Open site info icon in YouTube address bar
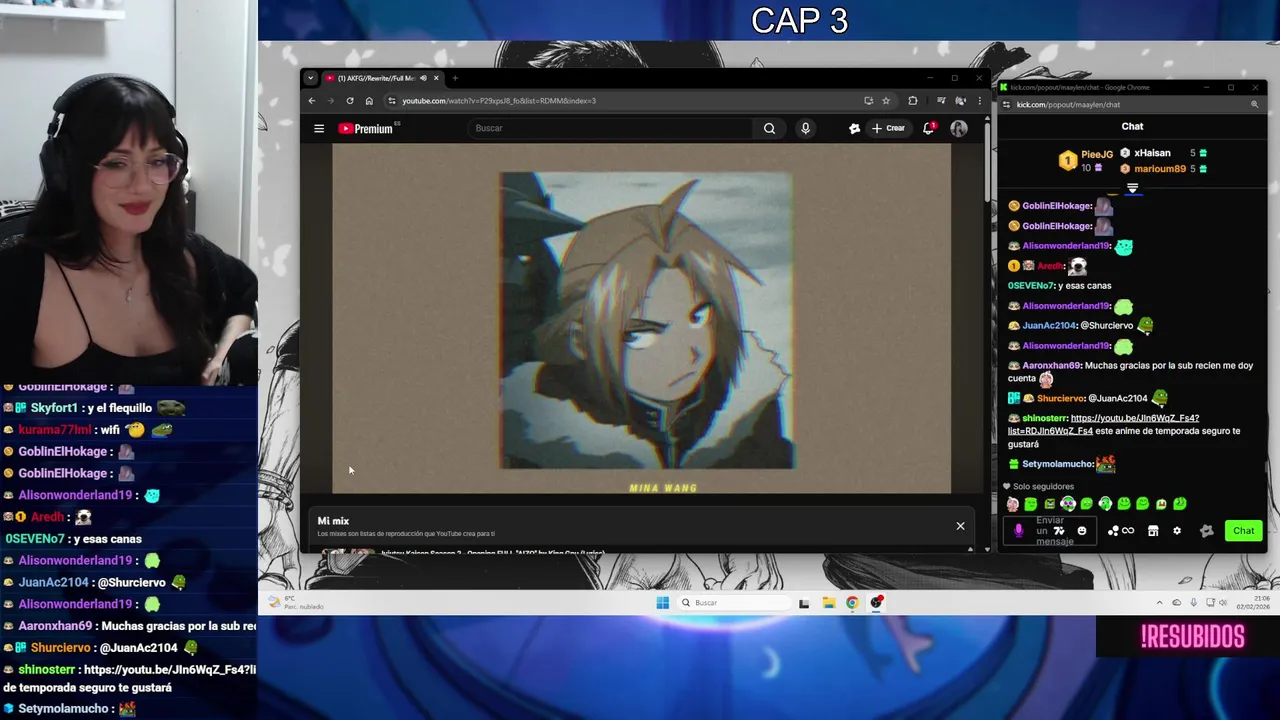Viewport: 1280px width, 720px height. tap(392, 100)
